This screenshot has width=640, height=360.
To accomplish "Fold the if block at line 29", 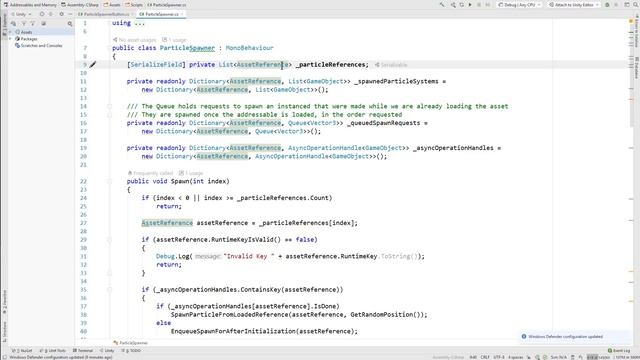I will tap(109, 240).
